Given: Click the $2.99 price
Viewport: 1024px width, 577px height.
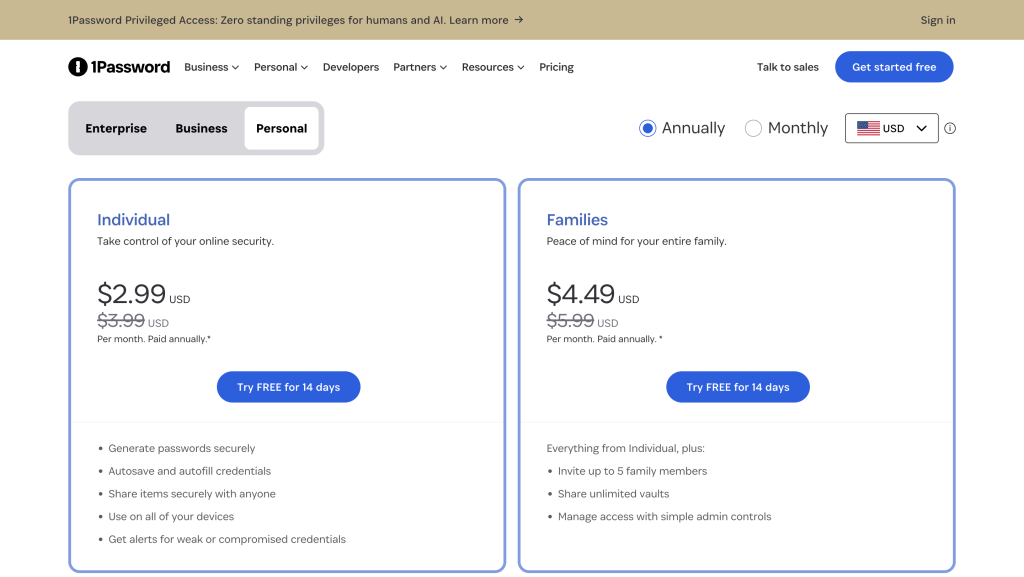Looking at the screenshot, I should pyautogui.click(x=131, y=294).
